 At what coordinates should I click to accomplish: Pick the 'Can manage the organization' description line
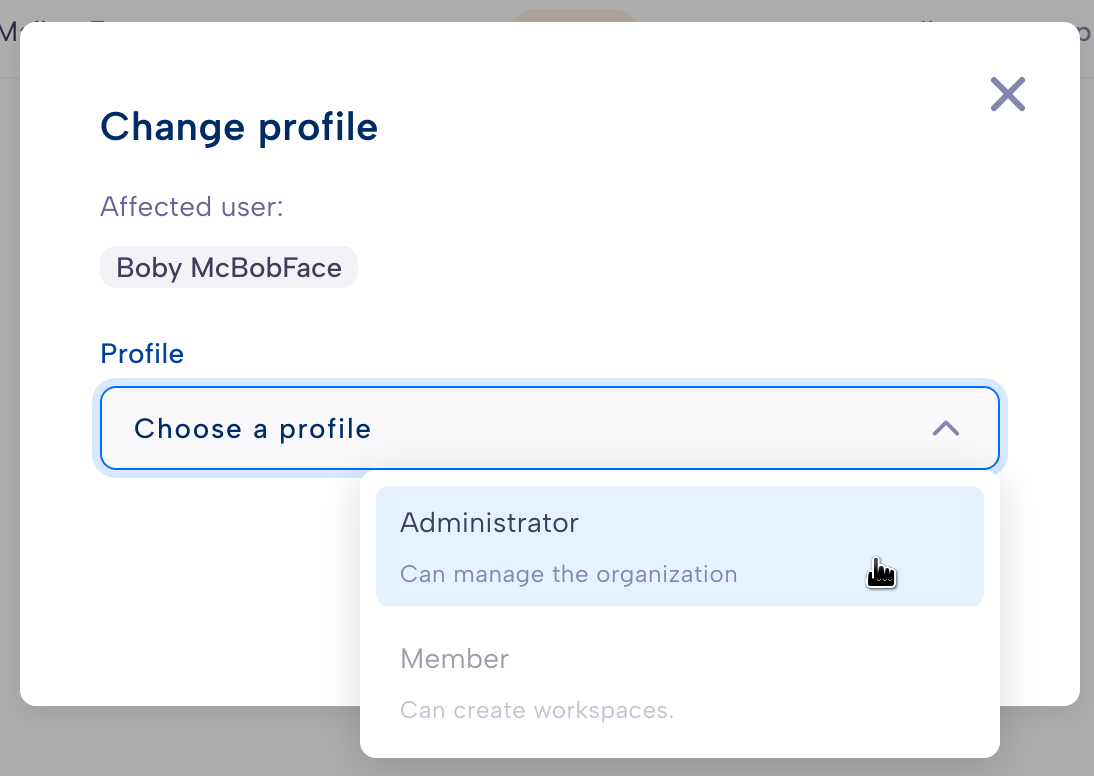(x=568, y=574)
